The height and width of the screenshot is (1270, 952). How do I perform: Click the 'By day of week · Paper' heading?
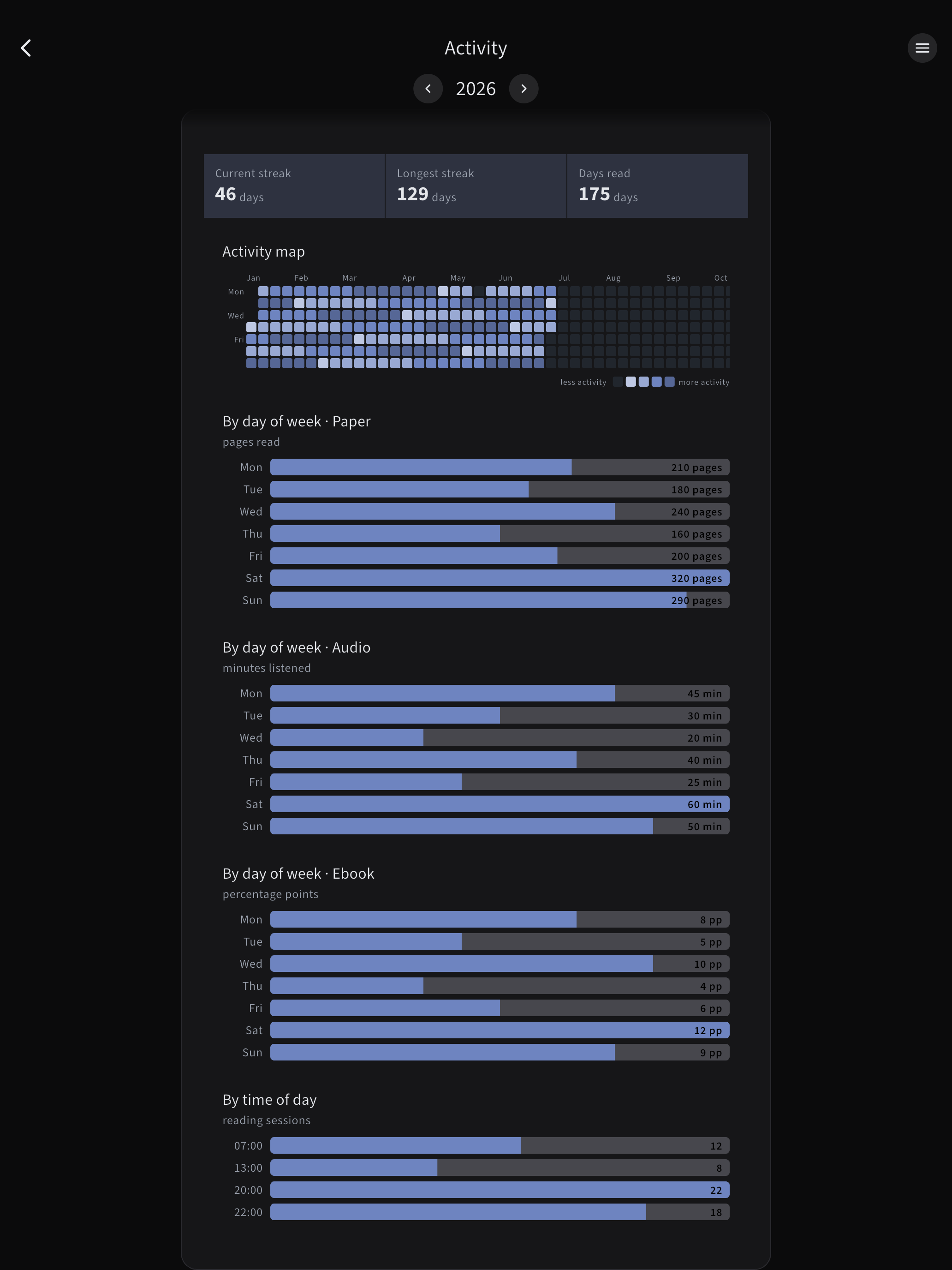coord(297,421)
